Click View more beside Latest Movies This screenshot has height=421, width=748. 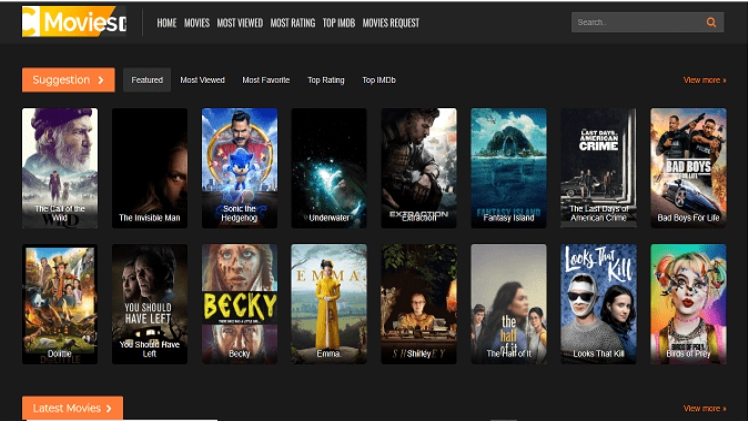(705, 408)
